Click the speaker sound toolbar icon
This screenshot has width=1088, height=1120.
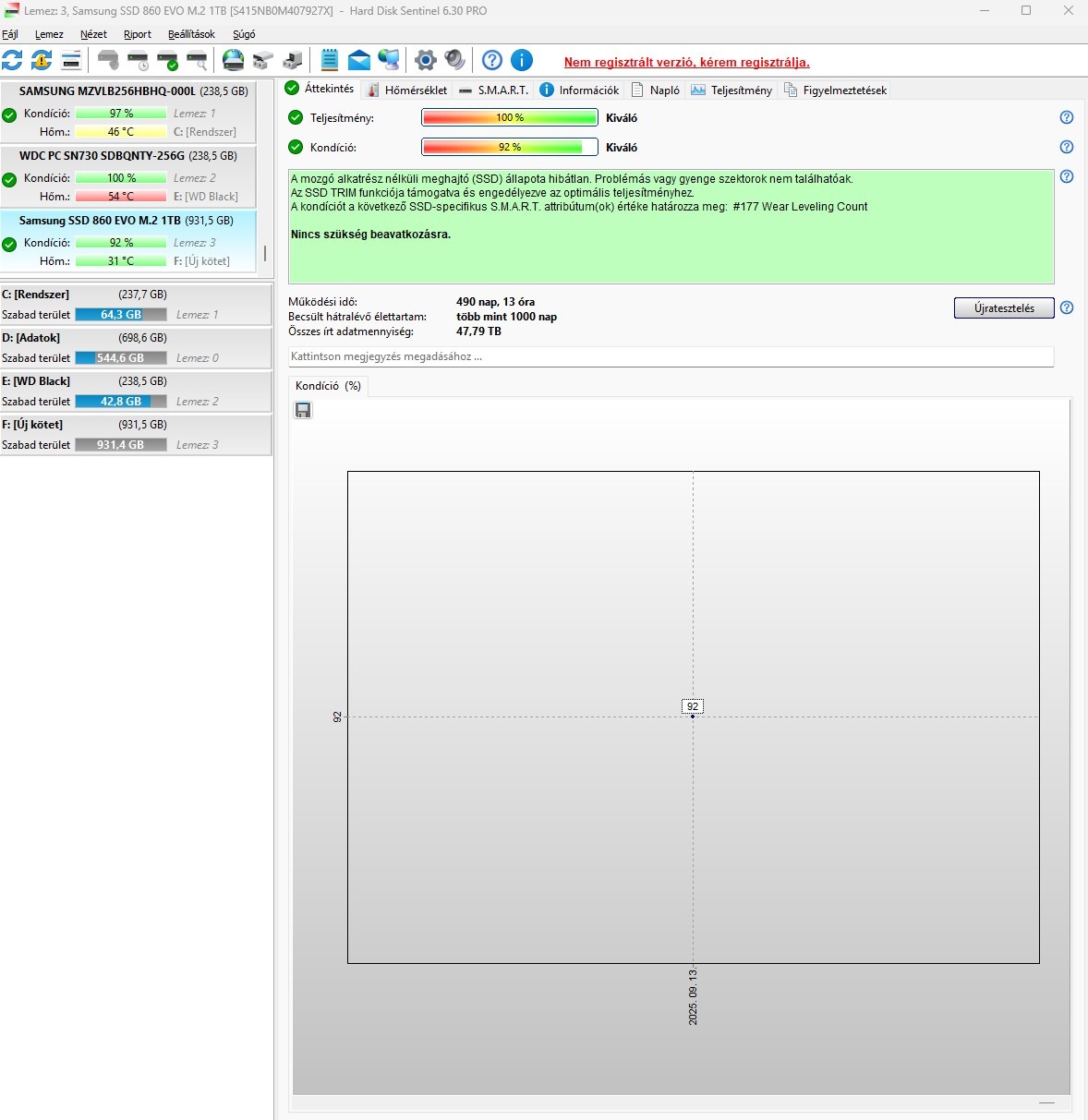click(x=455, y=61)
